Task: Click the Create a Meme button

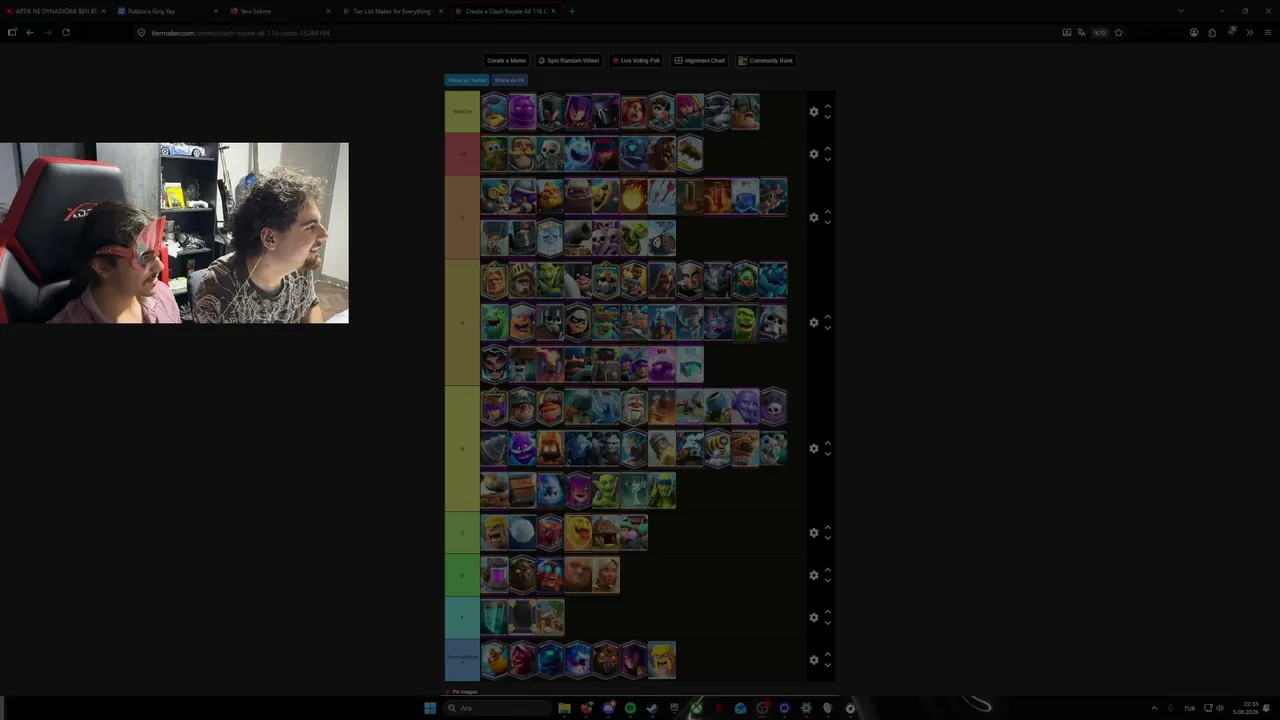Action: [506, 60]
